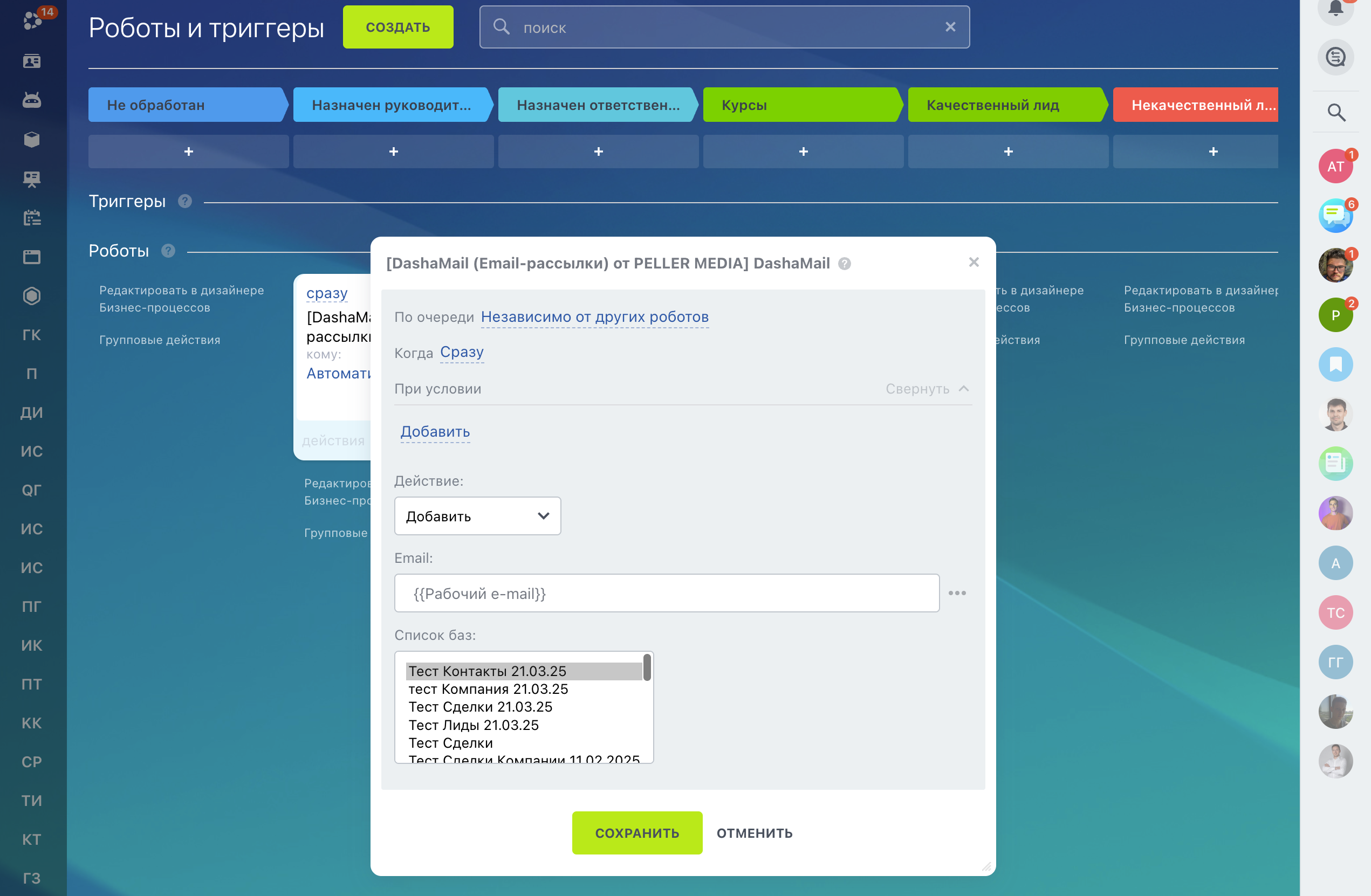This screenshot has width=1371, height=896.
Task: Open three-dots menu next to Email field
Action: 957,593
